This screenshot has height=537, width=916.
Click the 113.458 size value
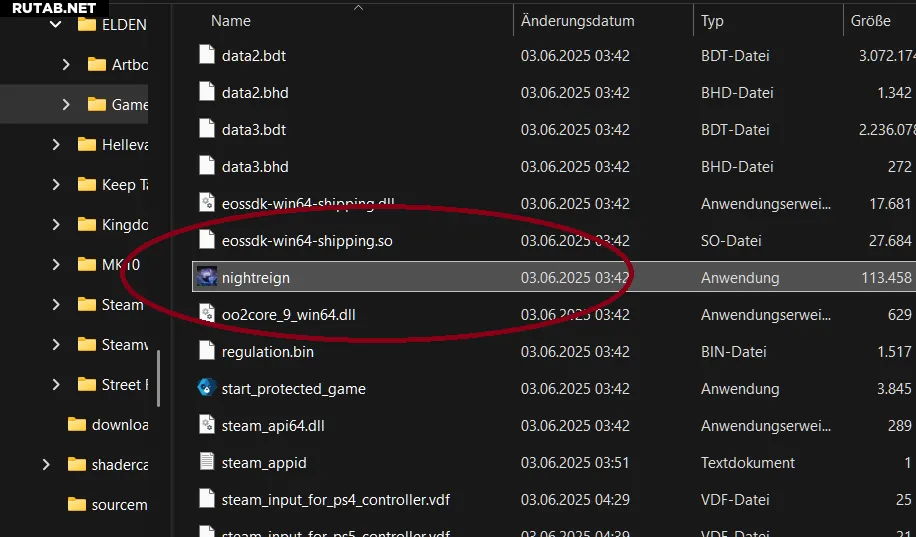point(886,278)
